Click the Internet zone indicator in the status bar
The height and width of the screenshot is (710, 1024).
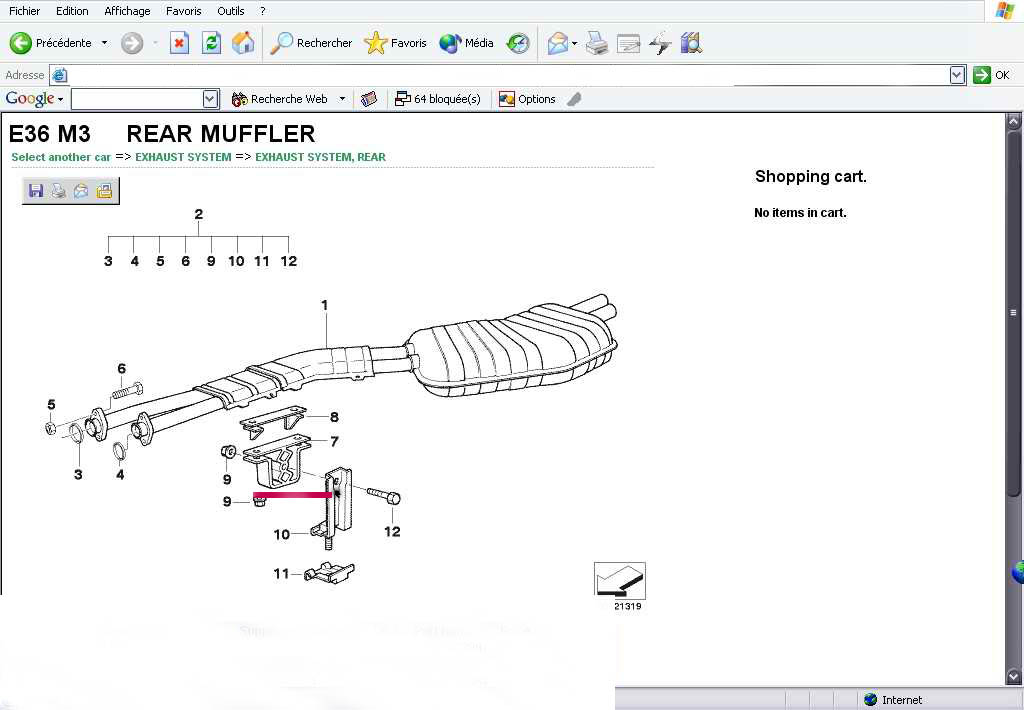click(893, 700)
